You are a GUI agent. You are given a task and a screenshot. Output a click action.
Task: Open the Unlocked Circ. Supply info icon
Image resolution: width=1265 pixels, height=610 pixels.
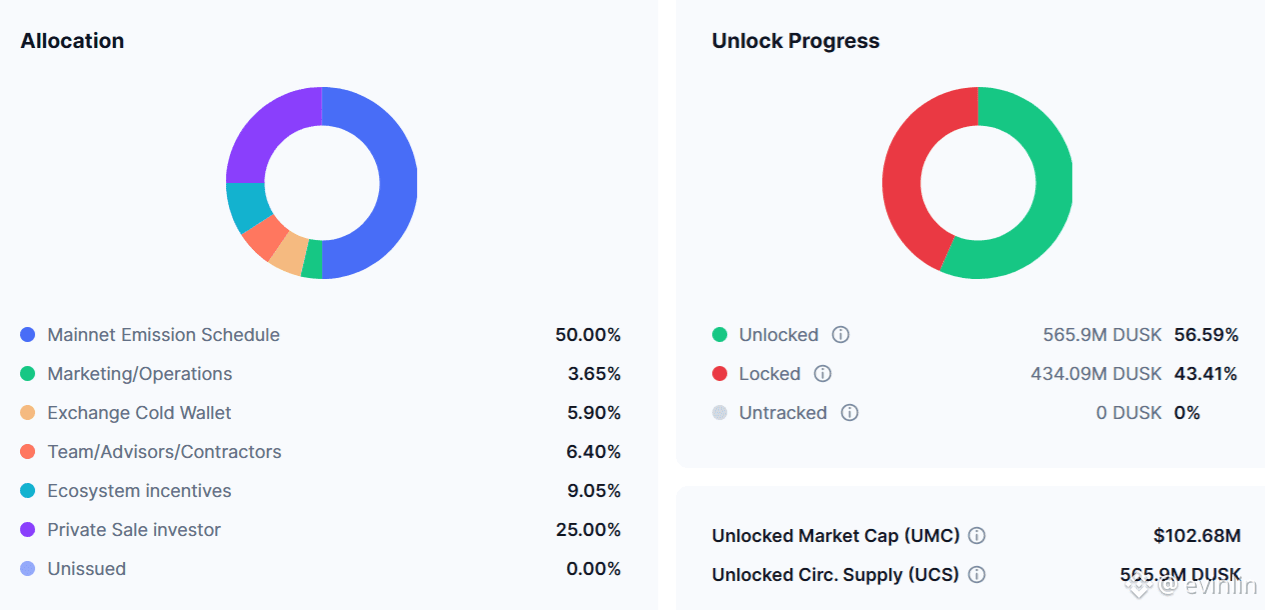pos(977,575)
